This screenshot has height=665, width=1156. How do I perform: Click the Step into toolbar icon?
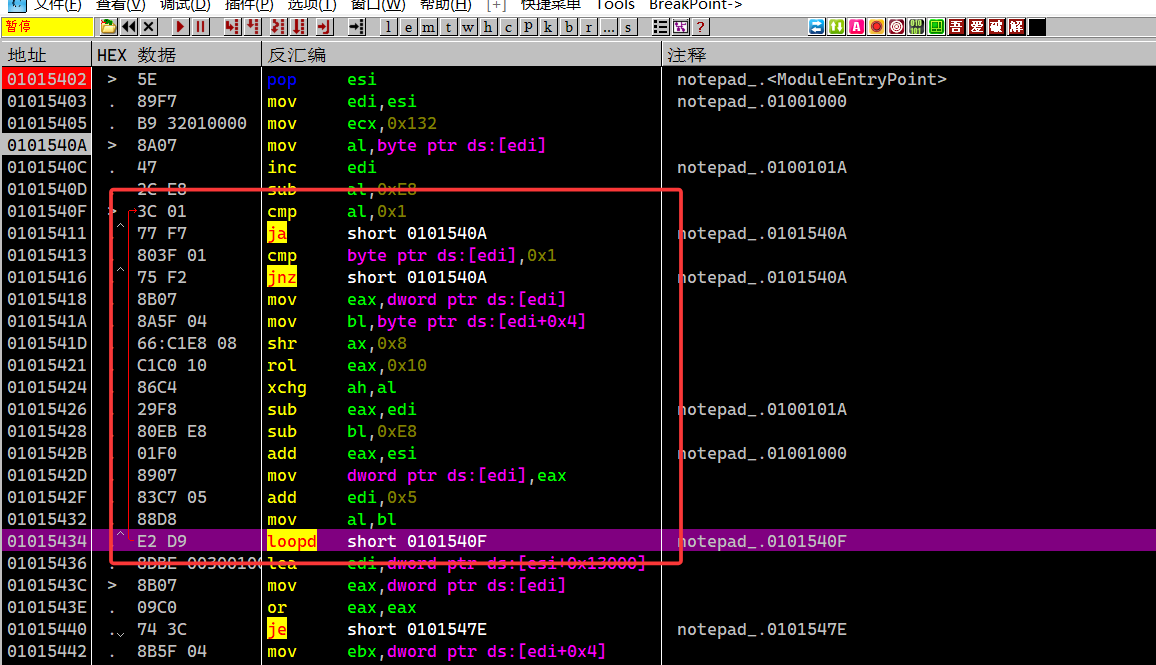click(x=232, y=27)
